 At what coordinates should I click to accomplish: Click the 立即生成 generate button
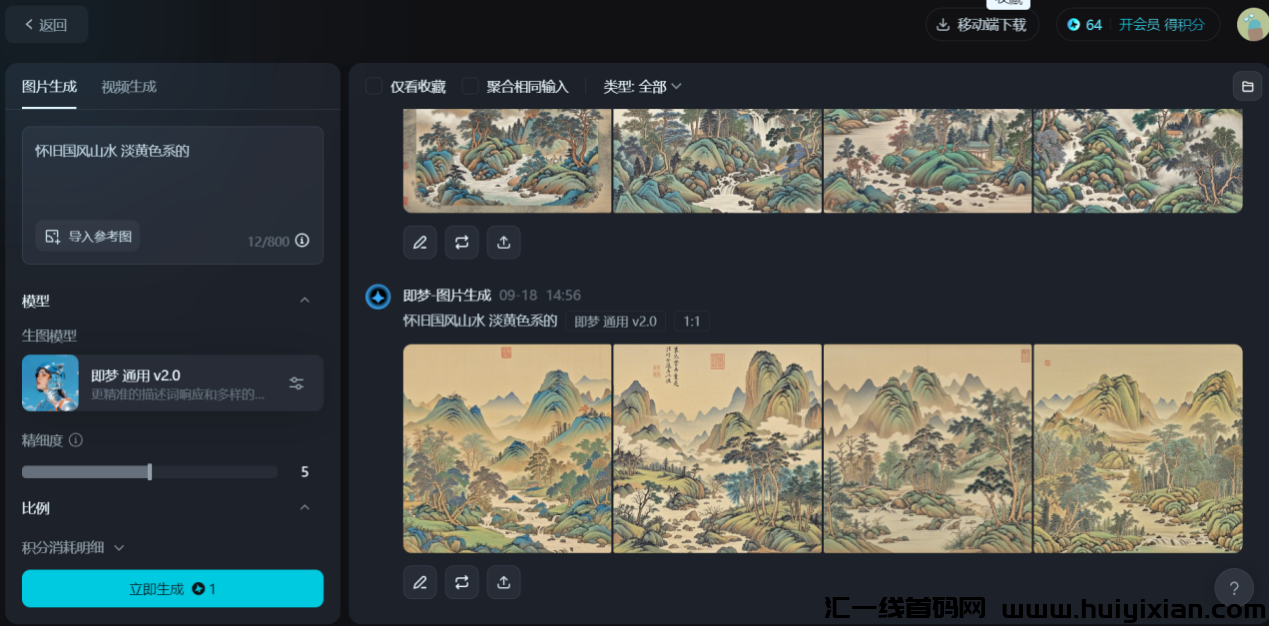[x=172, y=588]
